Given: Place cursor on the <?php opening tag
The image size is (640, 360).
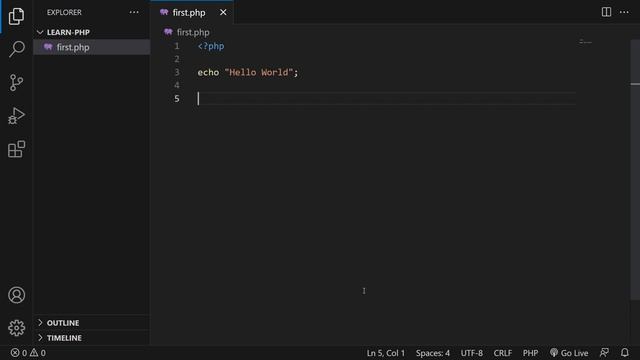Looking at the screenshot, I should coord(211,46).
